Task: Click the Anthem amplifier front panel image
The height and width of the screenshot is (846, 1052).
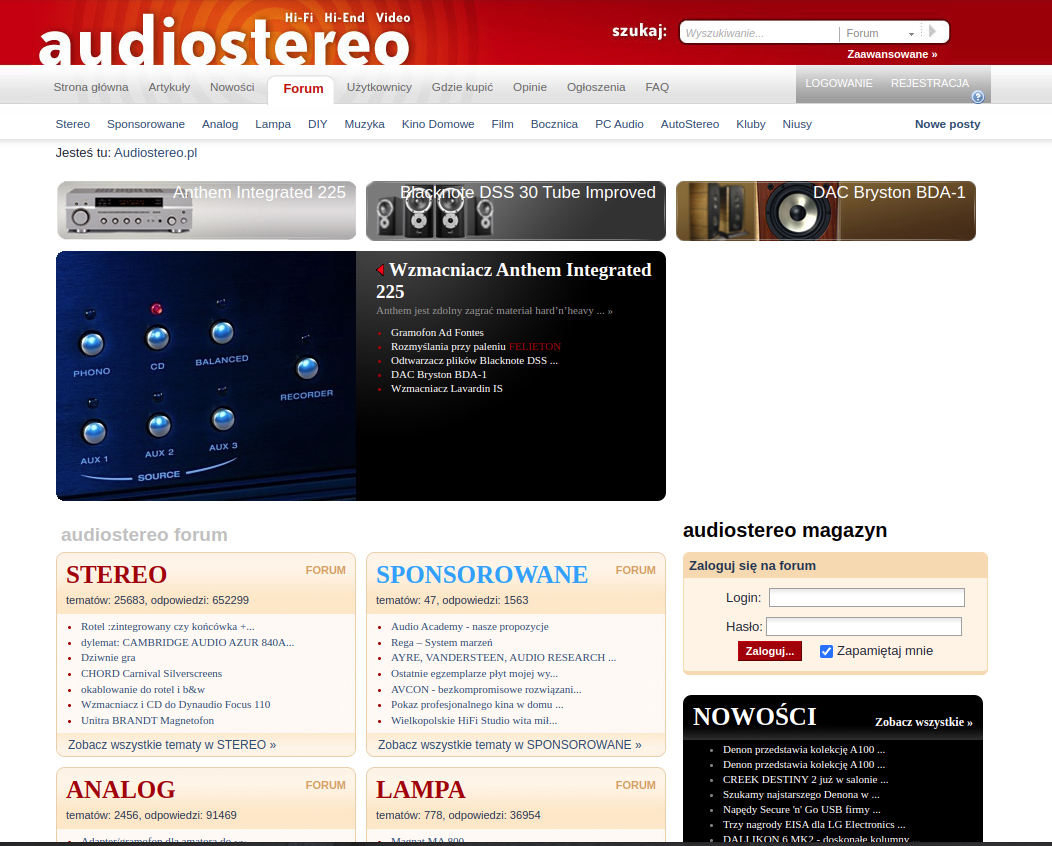Action: click(x=206, y=376)
